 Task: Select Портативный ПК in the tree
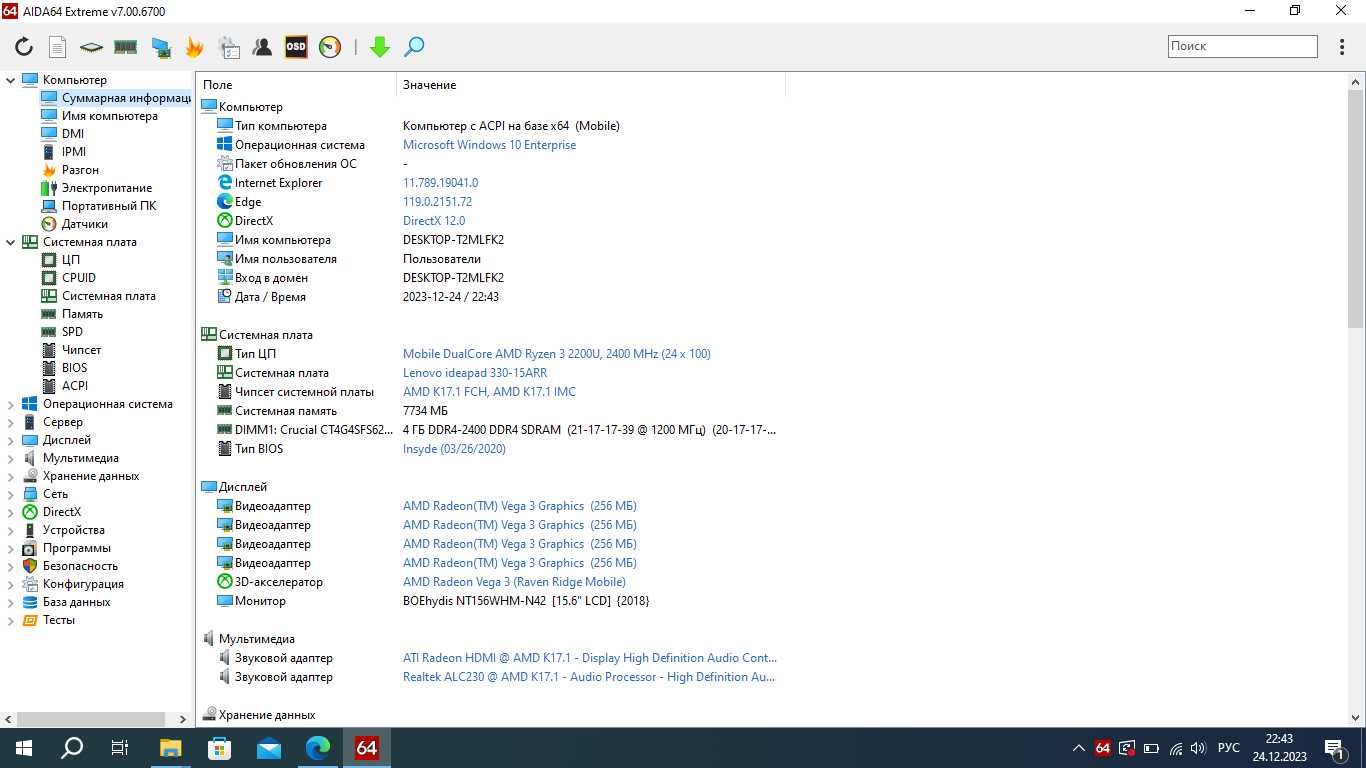point(98,206)
